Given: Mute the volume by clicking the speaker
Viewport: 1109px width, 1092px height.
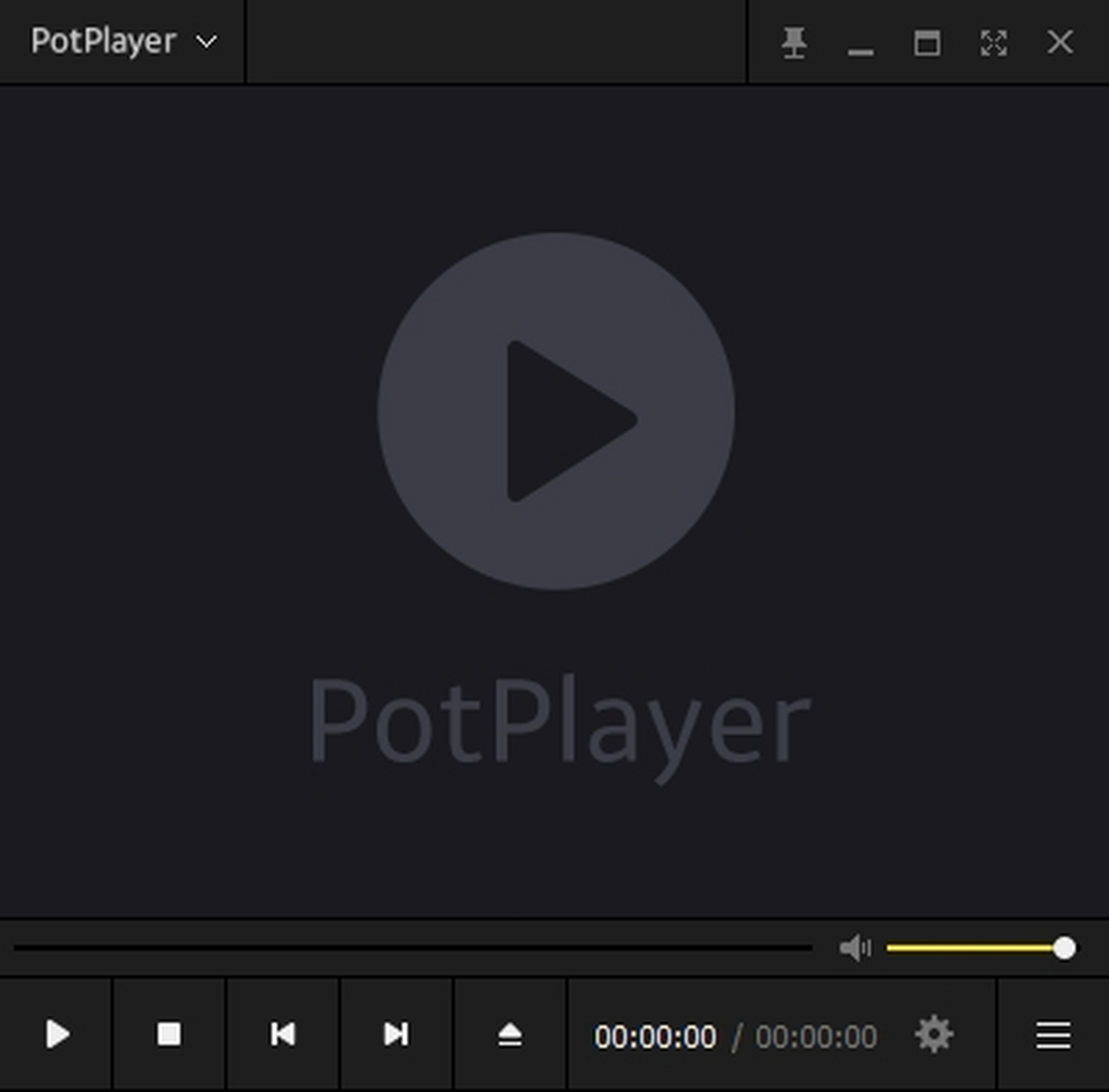Looking at the screenshot, I should (856, 946).
